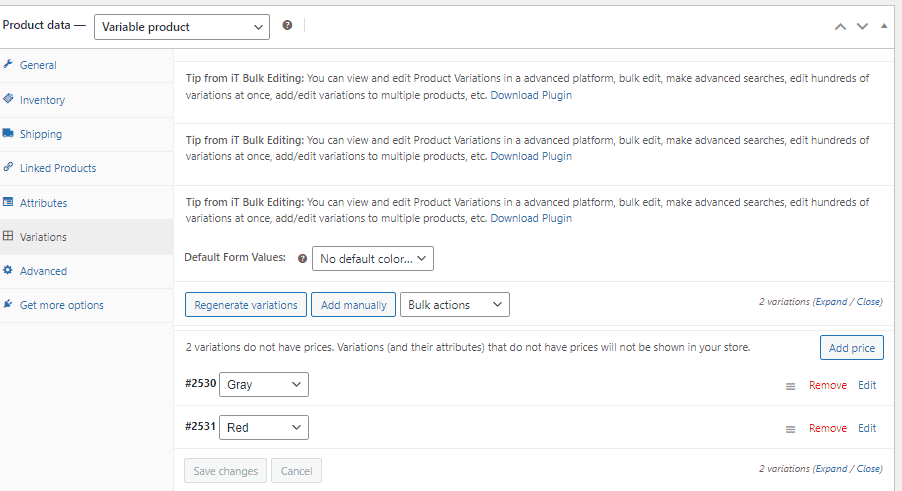
Task: Click drag handle icon for Red variation
Action: [x=790, y=429]
